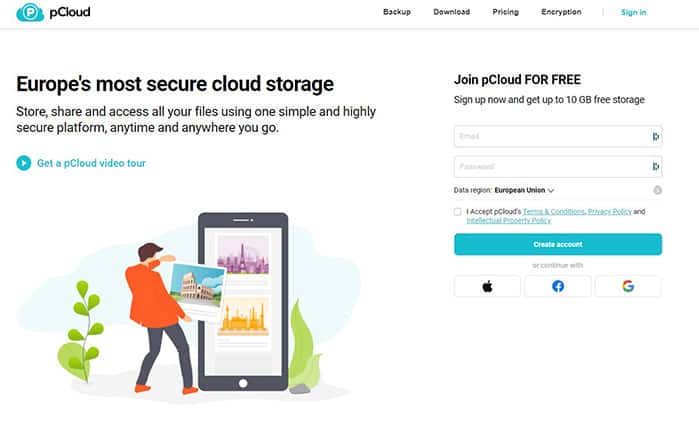
Task: Continue with Google sign-up
Action: [628, 286]
